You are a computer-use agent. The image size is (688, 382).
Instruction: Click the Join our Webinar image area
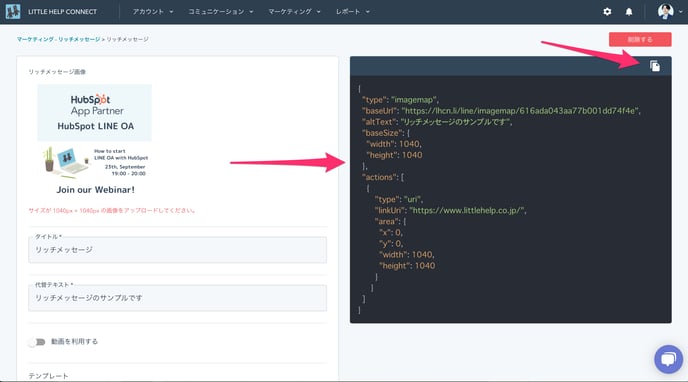[x=95, y=171]
